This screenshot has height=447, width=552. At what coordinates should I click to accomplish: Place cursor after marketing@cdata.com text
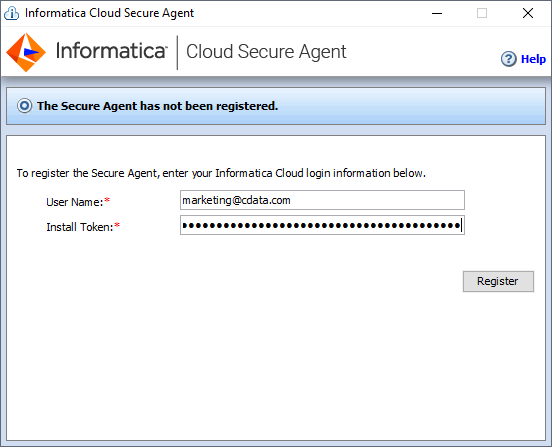291,200
